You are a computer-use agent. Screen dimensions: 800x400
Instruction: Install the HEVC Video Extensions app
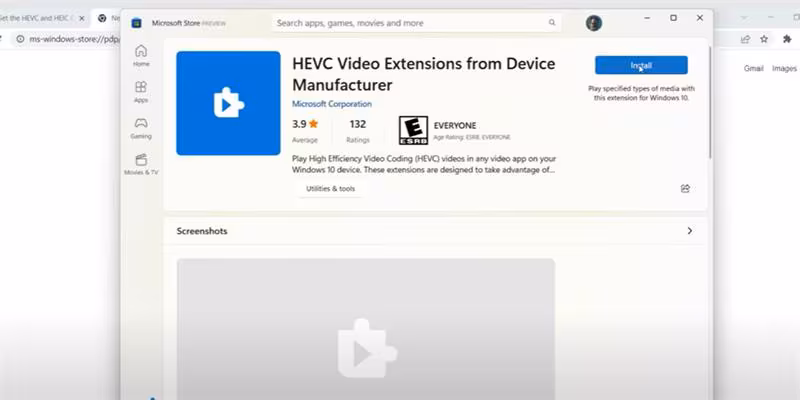(641, 65)
